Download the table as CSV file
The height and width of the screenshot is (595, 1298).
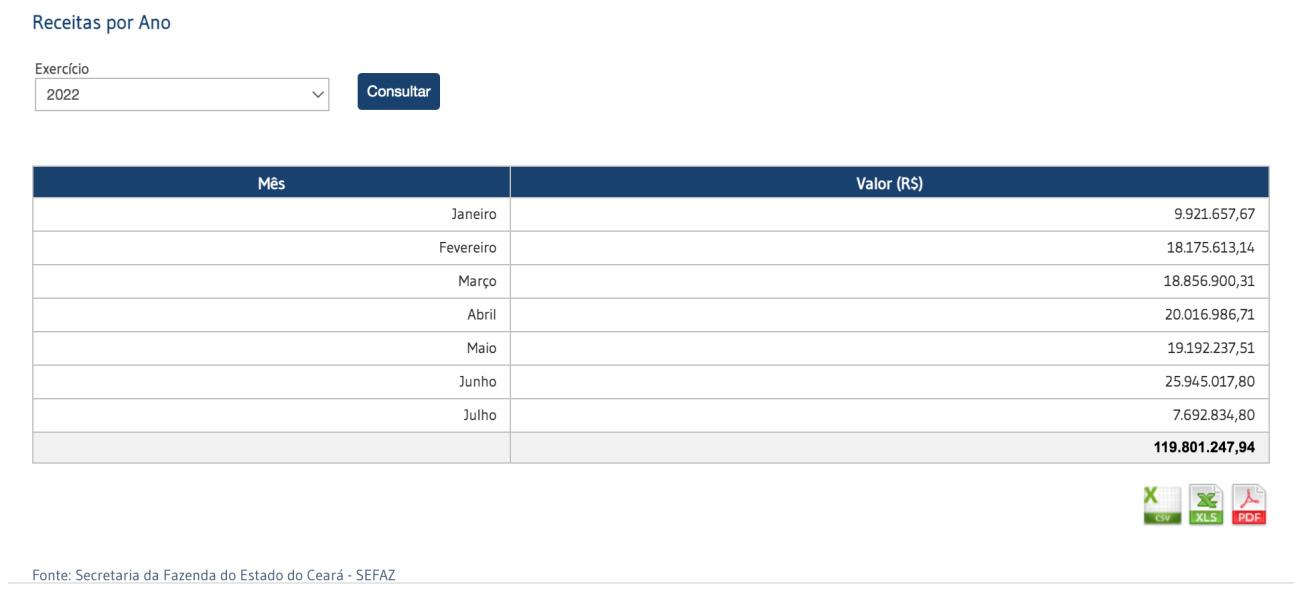coord(1163,505)
